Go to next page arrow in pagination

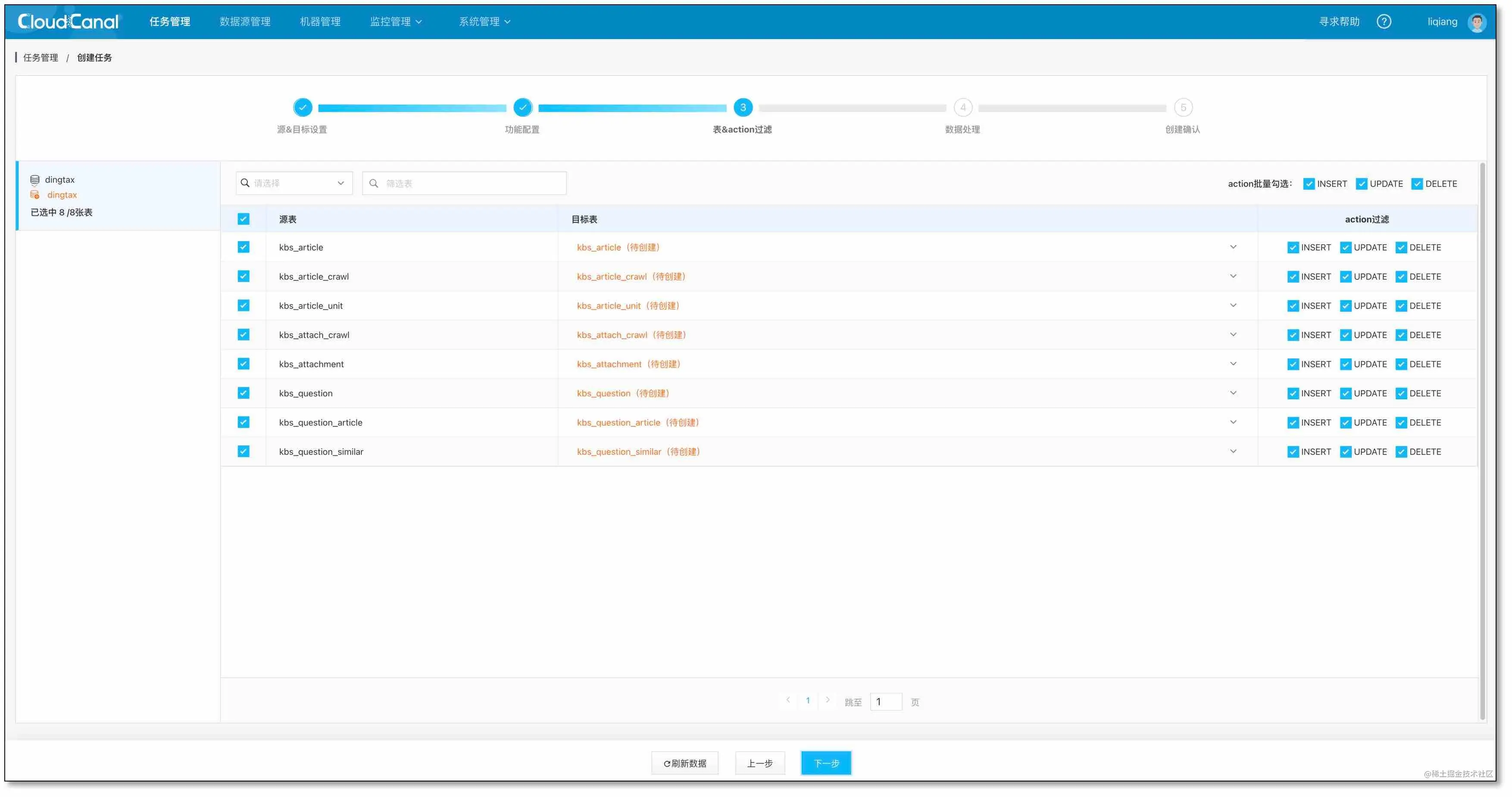coord(827,700)
